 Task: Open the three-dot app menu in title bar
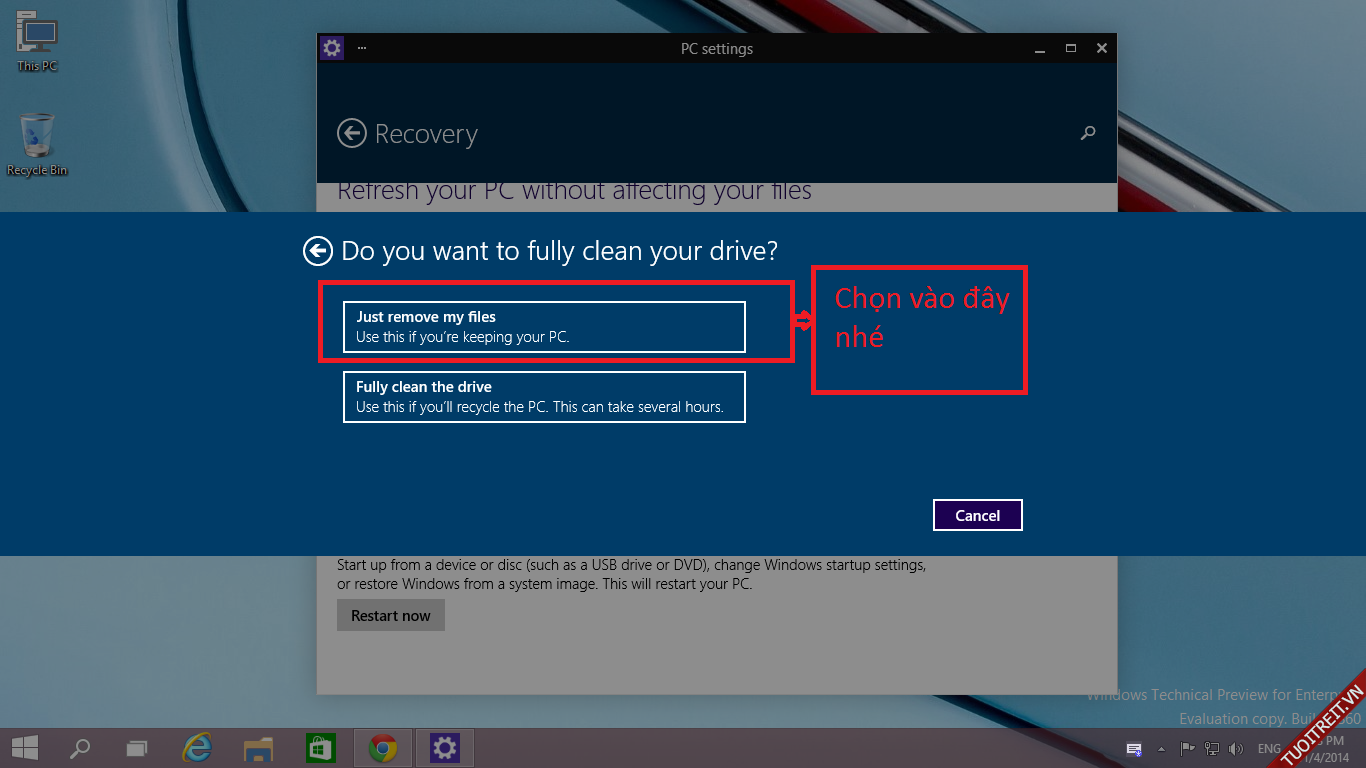click(x=361, y=48)
